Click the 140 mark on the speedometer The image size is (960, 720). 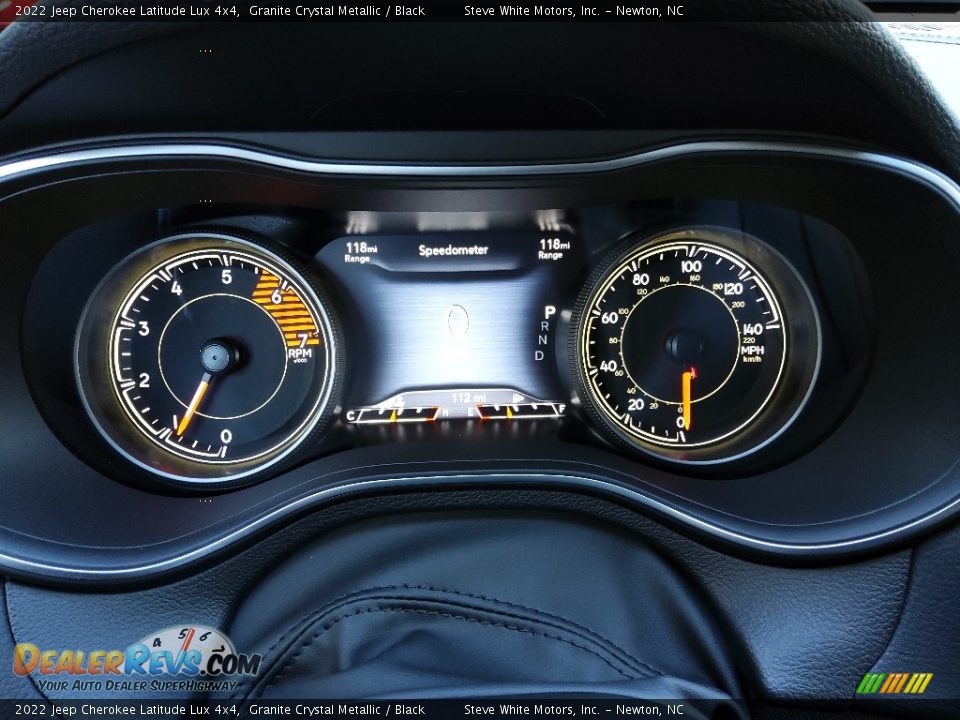coord(752,329)
